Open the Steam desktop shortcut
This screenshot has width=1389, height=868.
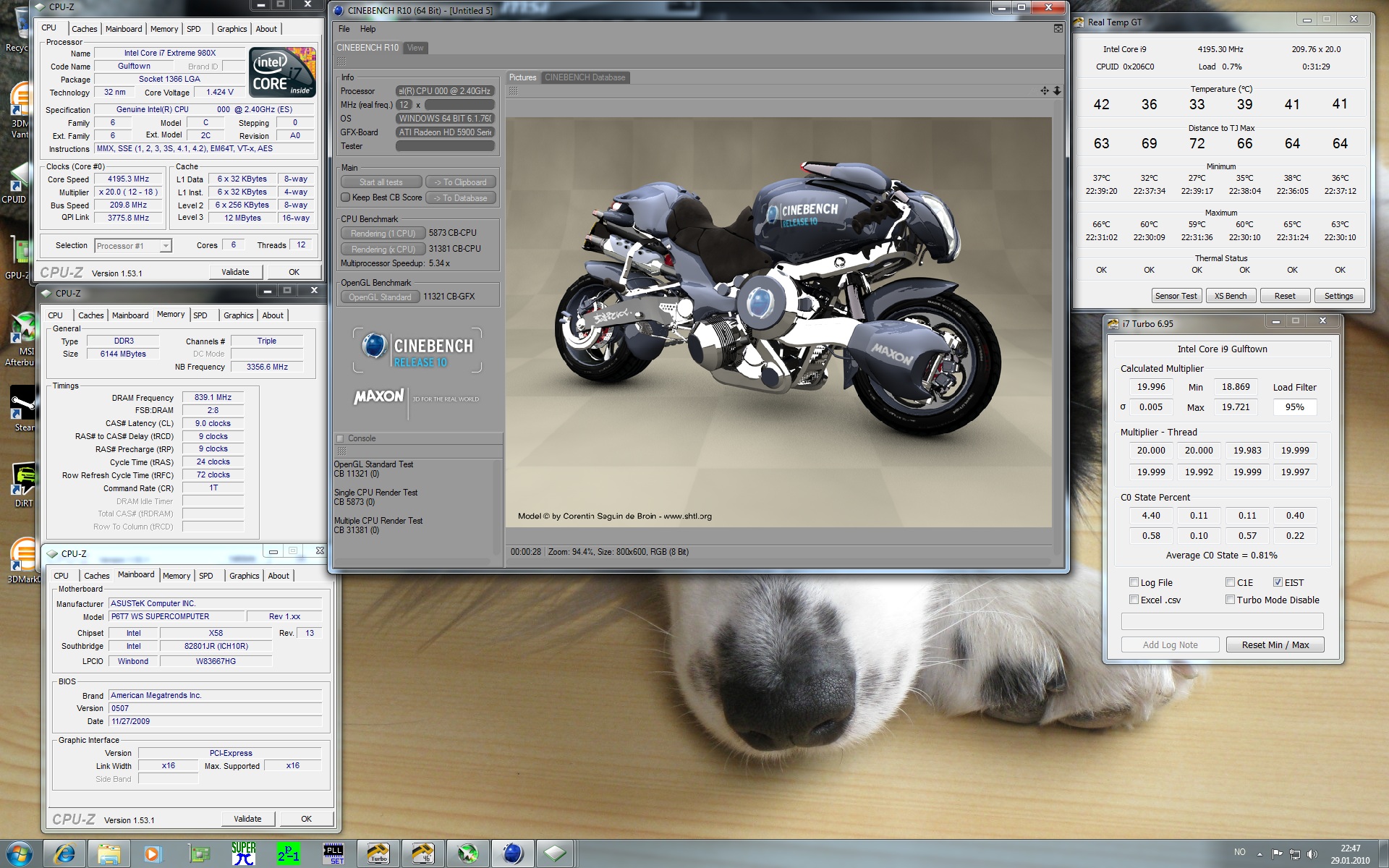23,409
